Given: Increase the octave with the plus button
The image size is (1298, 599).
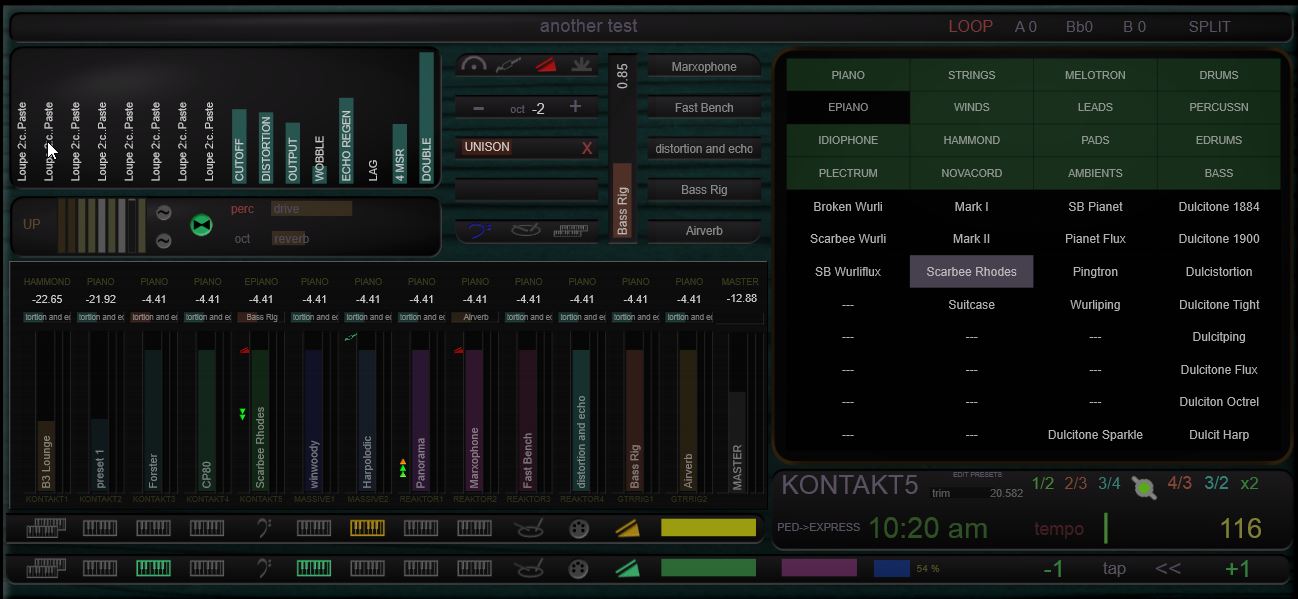Looking at the screenshot, I should 575,107.
